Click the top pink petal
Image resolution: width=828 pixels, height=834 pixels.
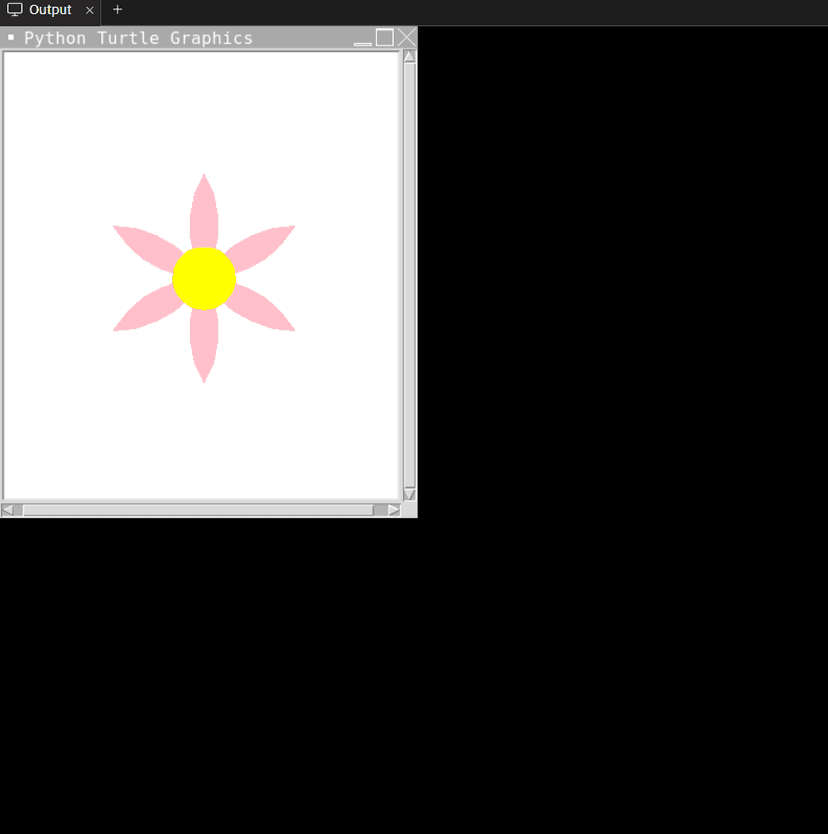[x=204, y=210]
